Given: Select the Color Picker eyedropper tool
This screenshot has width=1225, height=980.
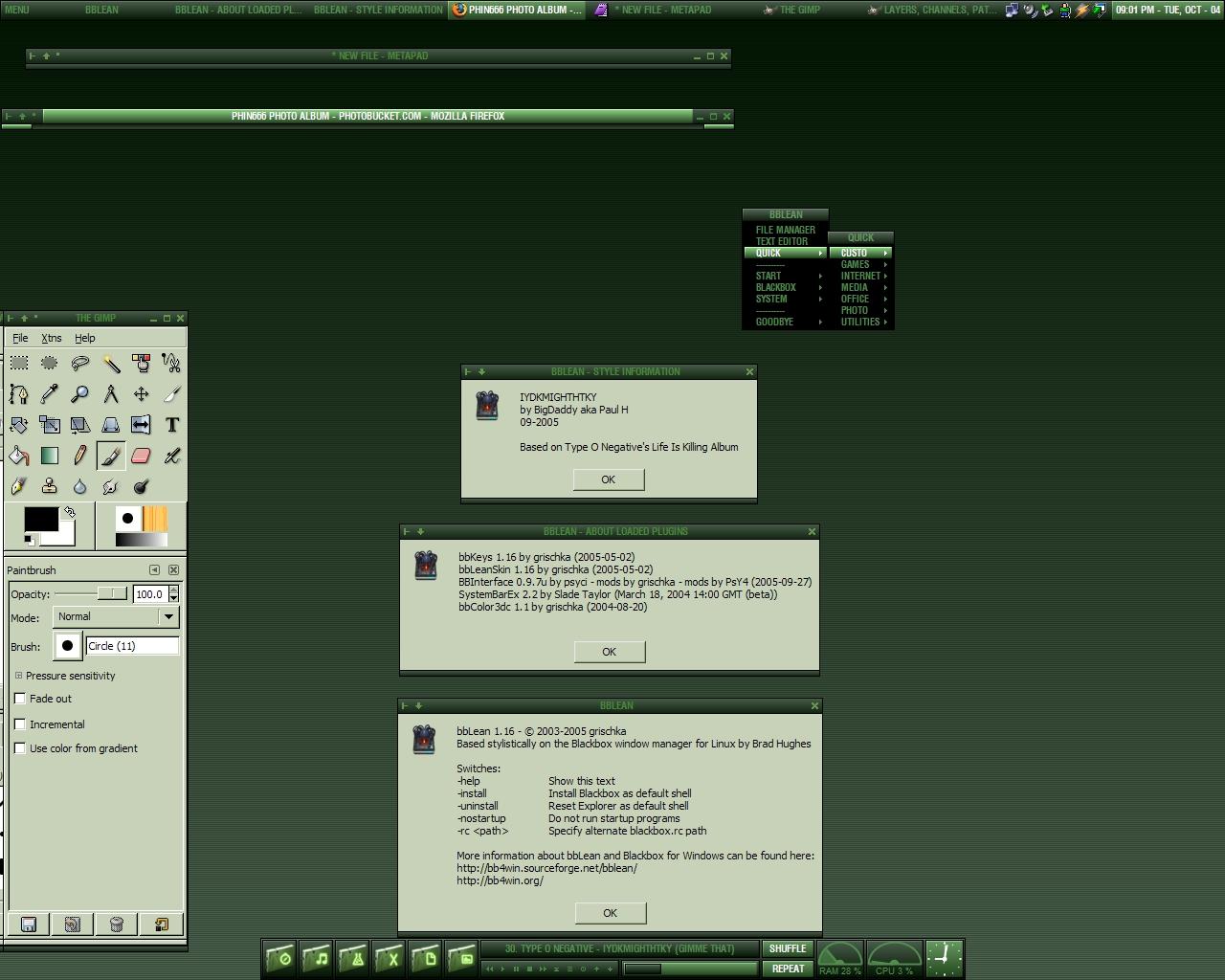Looking at the screenshot, I should click(50, 393).
